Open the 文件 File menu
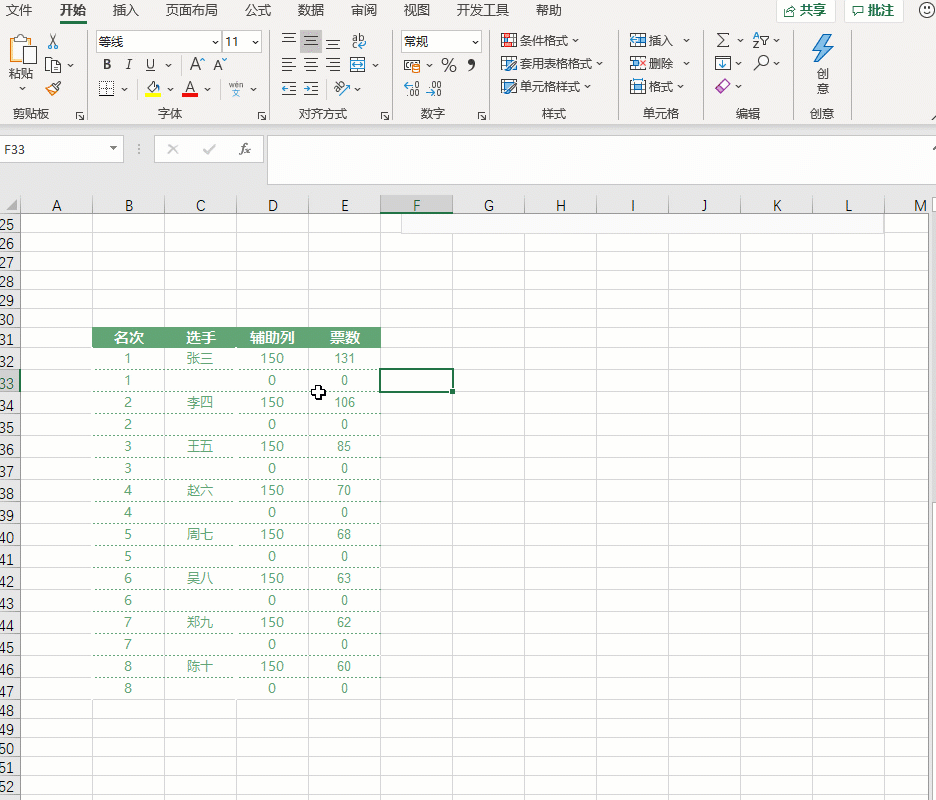Viewport: 936px width, 800px height. pyautogui.click(x=19, y=10)
